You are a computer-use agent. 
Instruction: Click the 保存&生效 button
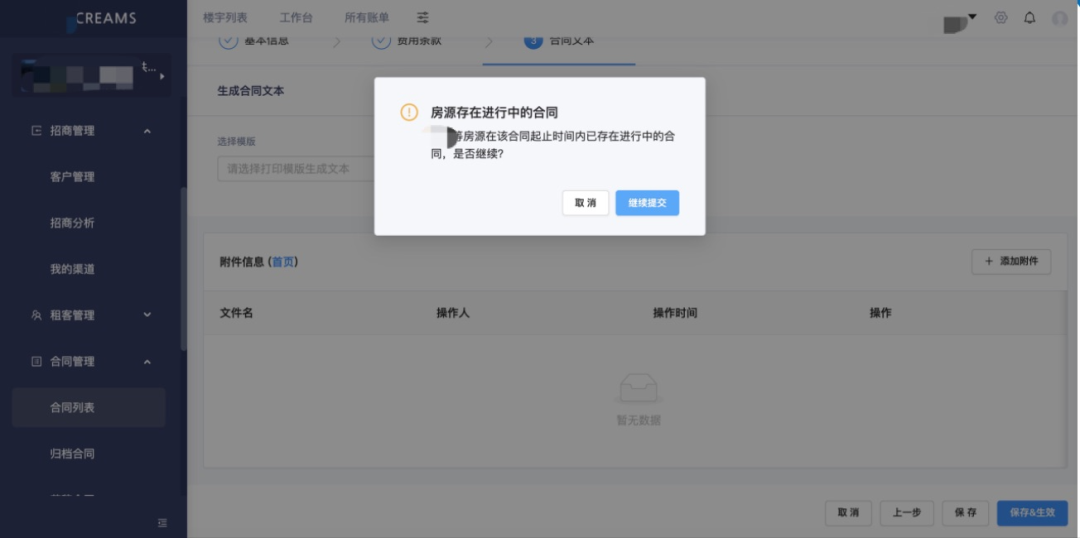(1032, 513)
